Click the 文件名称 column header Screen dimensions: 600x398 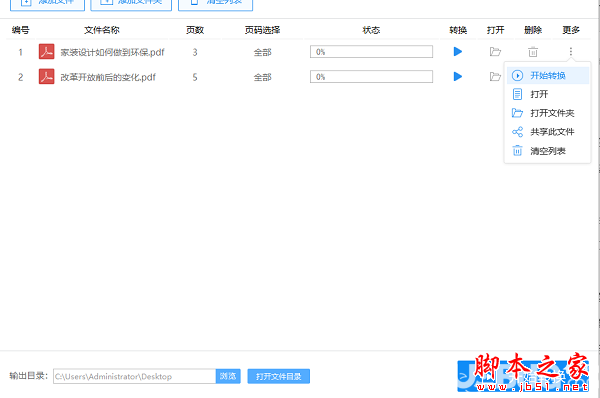click(102, 30)
